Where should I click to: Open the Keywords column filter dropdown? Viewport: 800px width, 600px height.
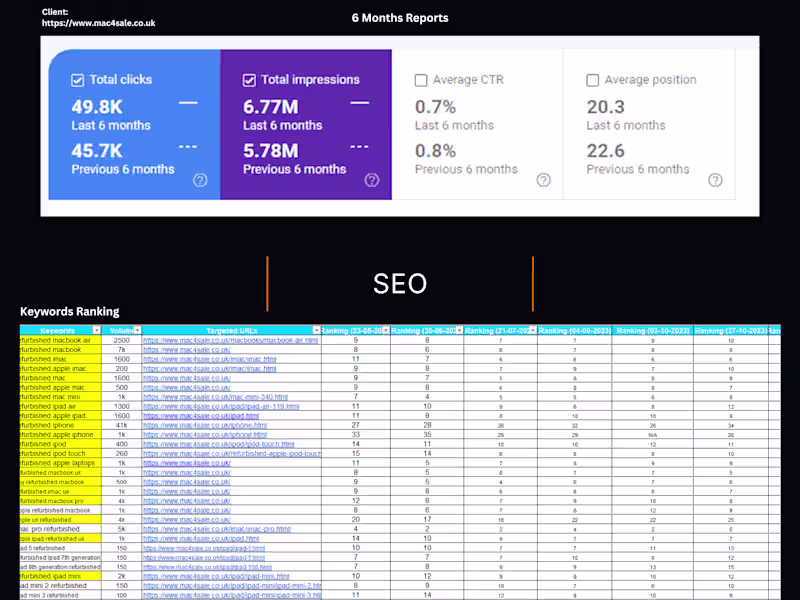[x=96, y=331]
